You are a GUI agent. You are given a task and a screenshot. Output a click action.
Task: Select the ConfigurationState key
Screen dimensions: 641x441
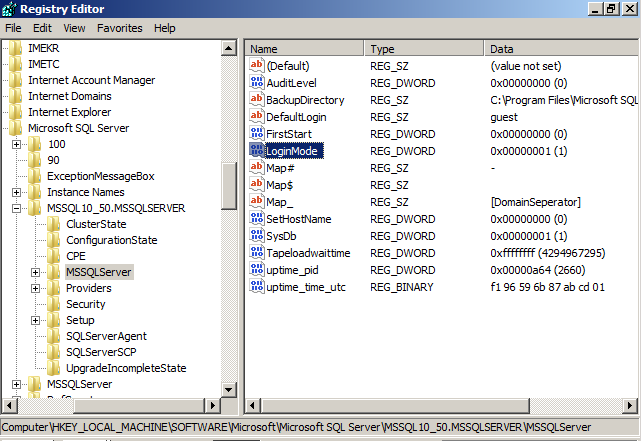pos(112,240)
